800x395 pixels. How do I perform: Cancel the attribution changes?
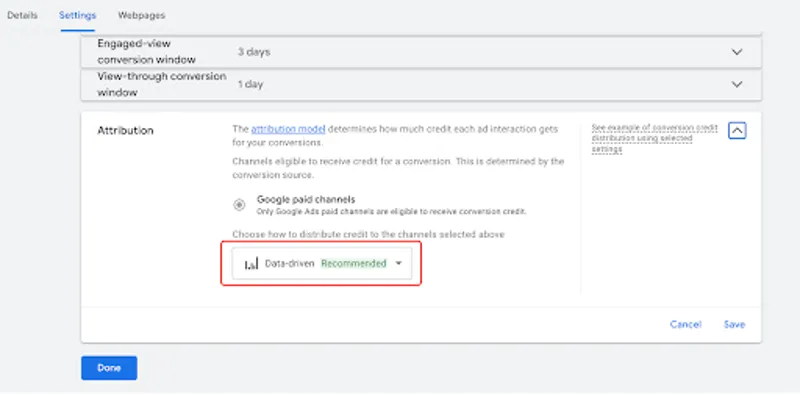686,325
